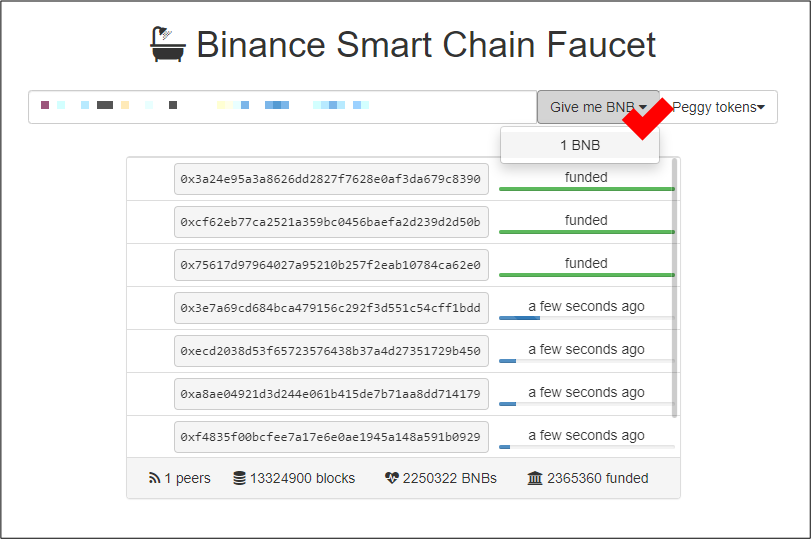Click address 0xecd2038d53f65723 in the list
Screen dimensions: 811x539
click(x=331, y=351)
